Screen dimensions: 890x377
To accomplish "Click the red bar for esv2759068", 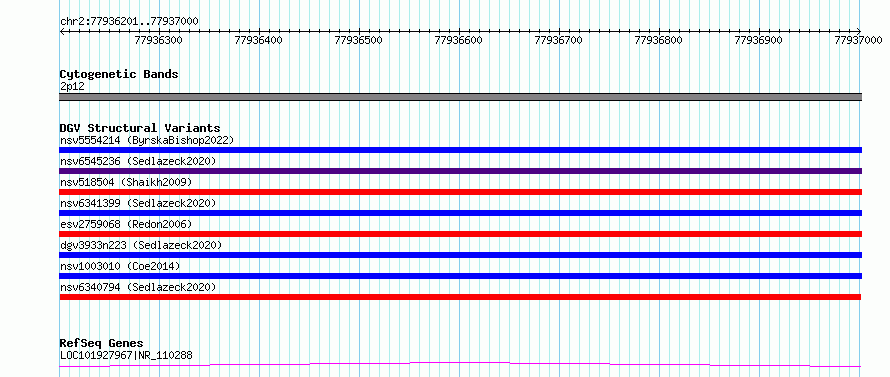I will point(460,234).
